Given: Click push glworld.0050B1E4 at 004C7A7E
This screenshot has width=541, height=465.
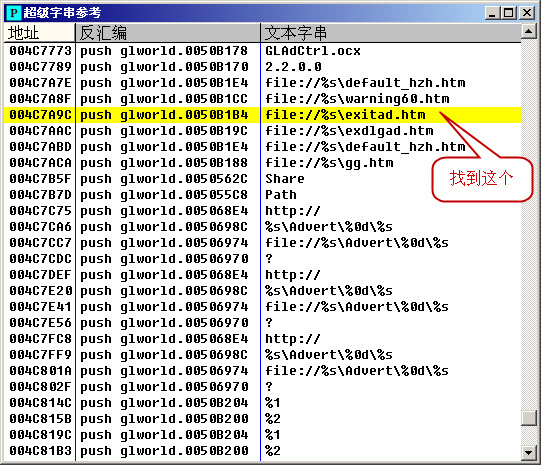Looking at the screenshot, I should pos(164,83).
